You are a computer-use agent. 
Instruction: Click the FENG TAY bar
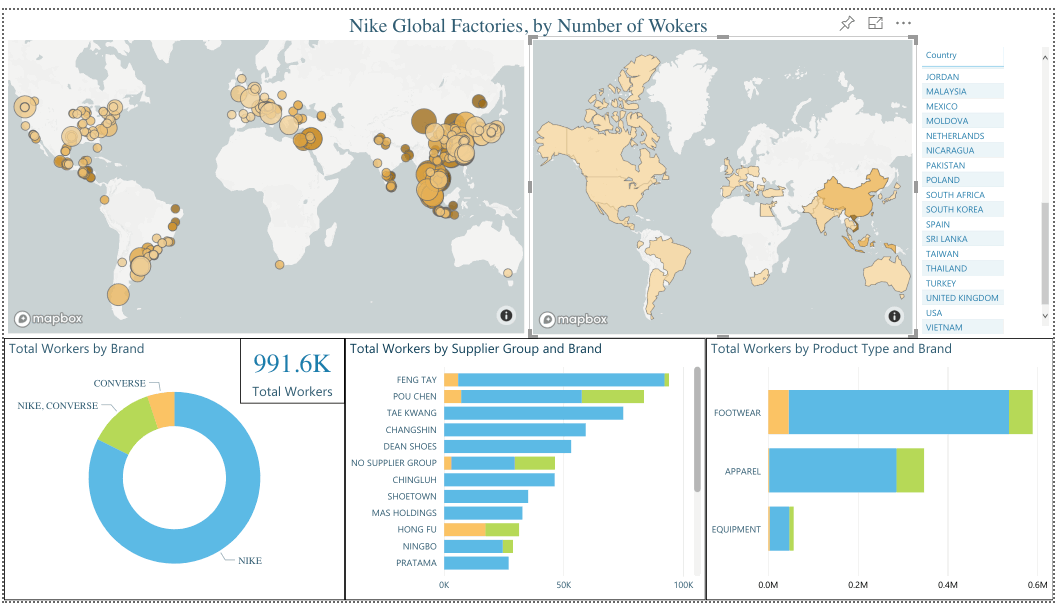[x=557, y=380]
